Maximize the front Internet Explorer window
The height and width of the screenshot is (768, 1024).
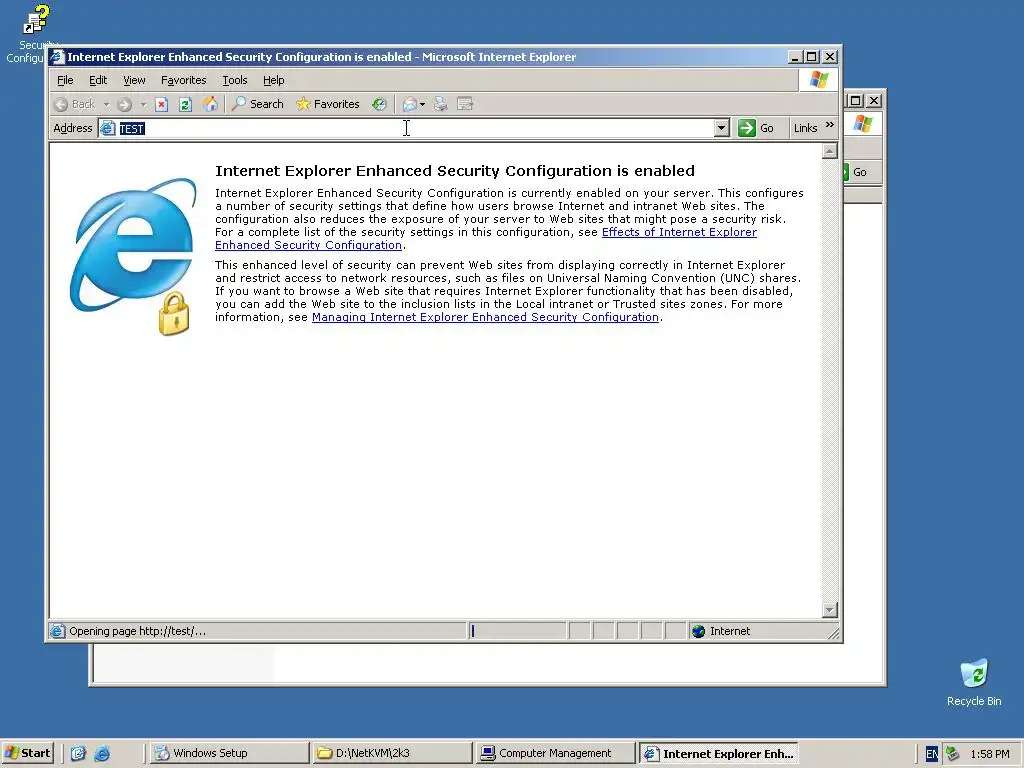[x=812, y=57]
